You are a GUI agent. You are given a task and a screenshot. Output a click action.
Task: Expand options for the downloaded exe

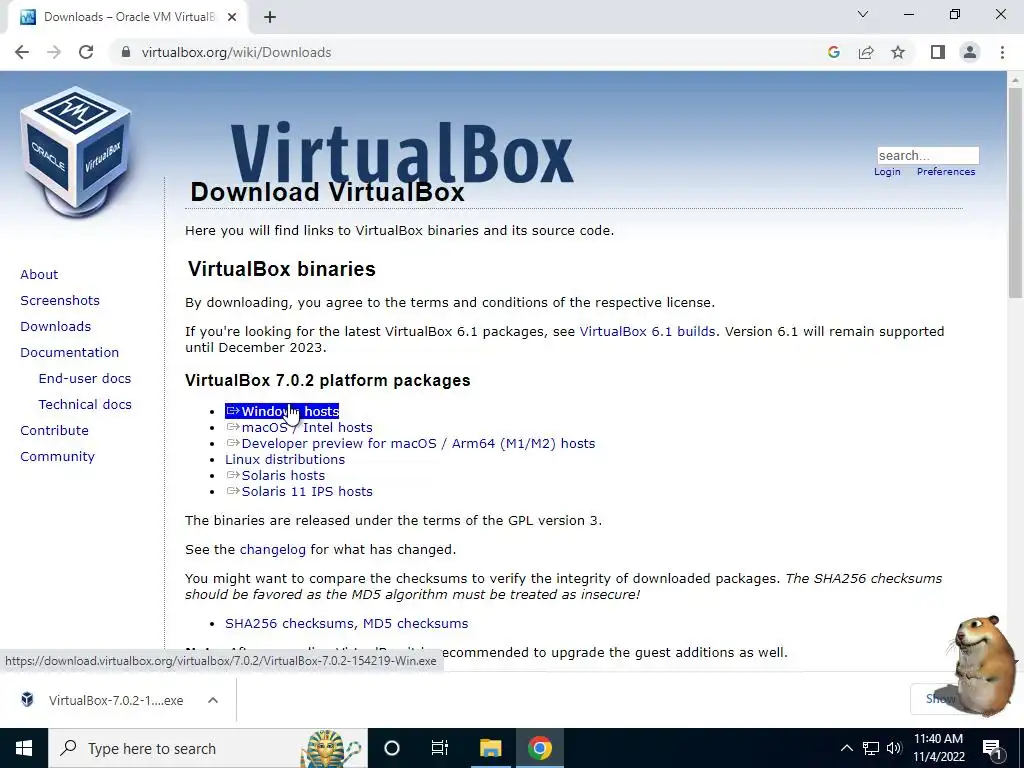tap(213, 700)
